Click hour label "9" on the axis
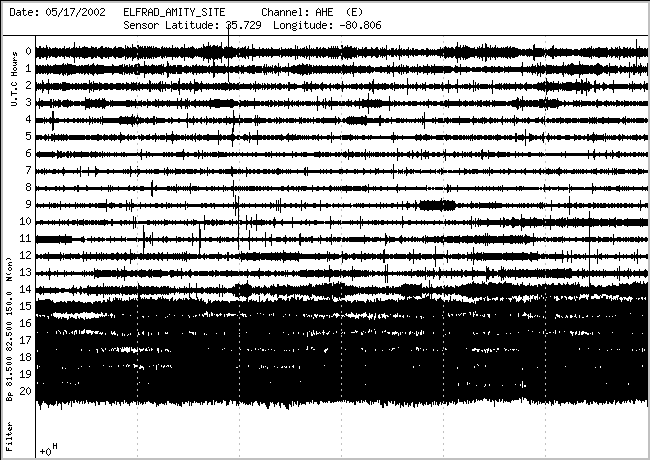Viewport: 650px width, 460px height. click(28, 204)
